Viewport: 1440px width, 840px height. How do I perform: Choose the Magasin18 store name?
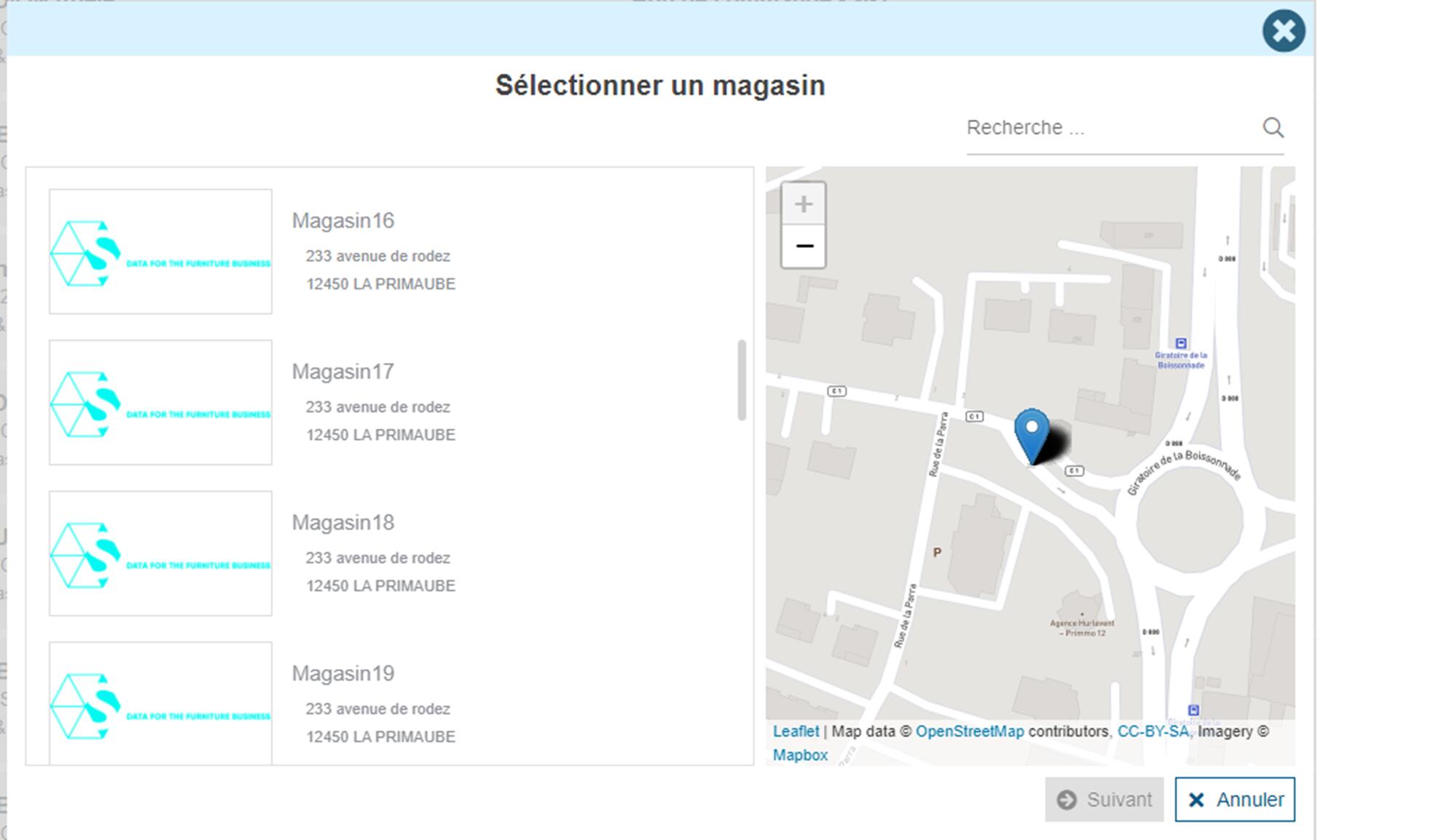click(343, 522)
